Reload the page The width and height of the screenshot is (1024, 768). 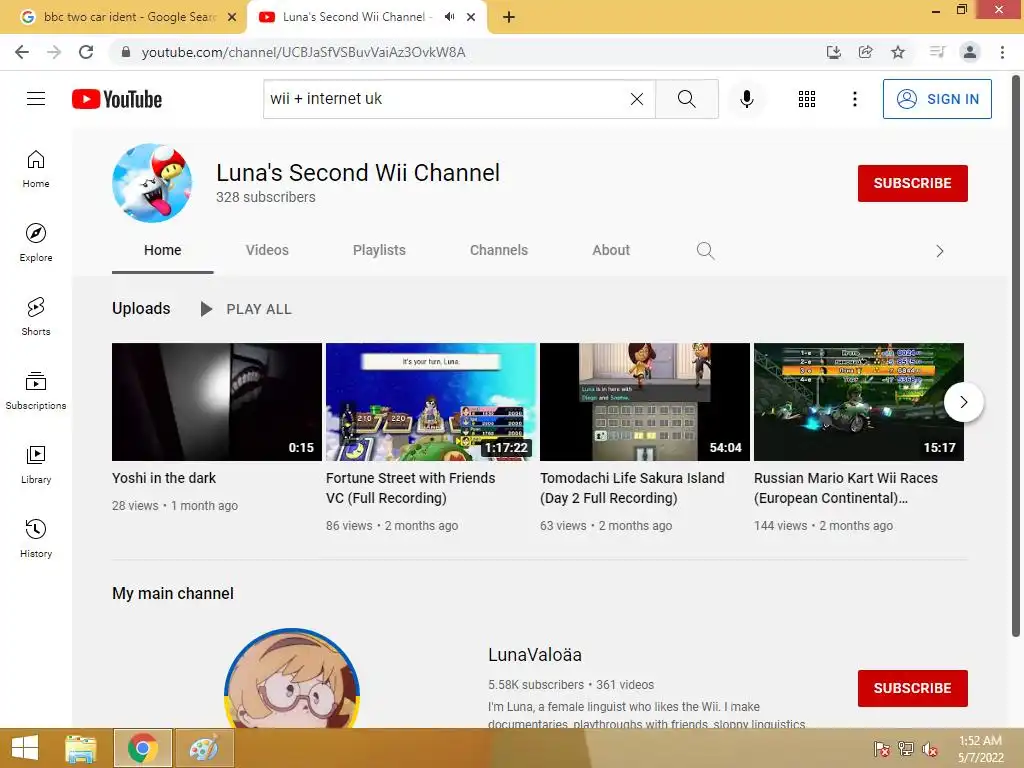click(x=86, y=52)
